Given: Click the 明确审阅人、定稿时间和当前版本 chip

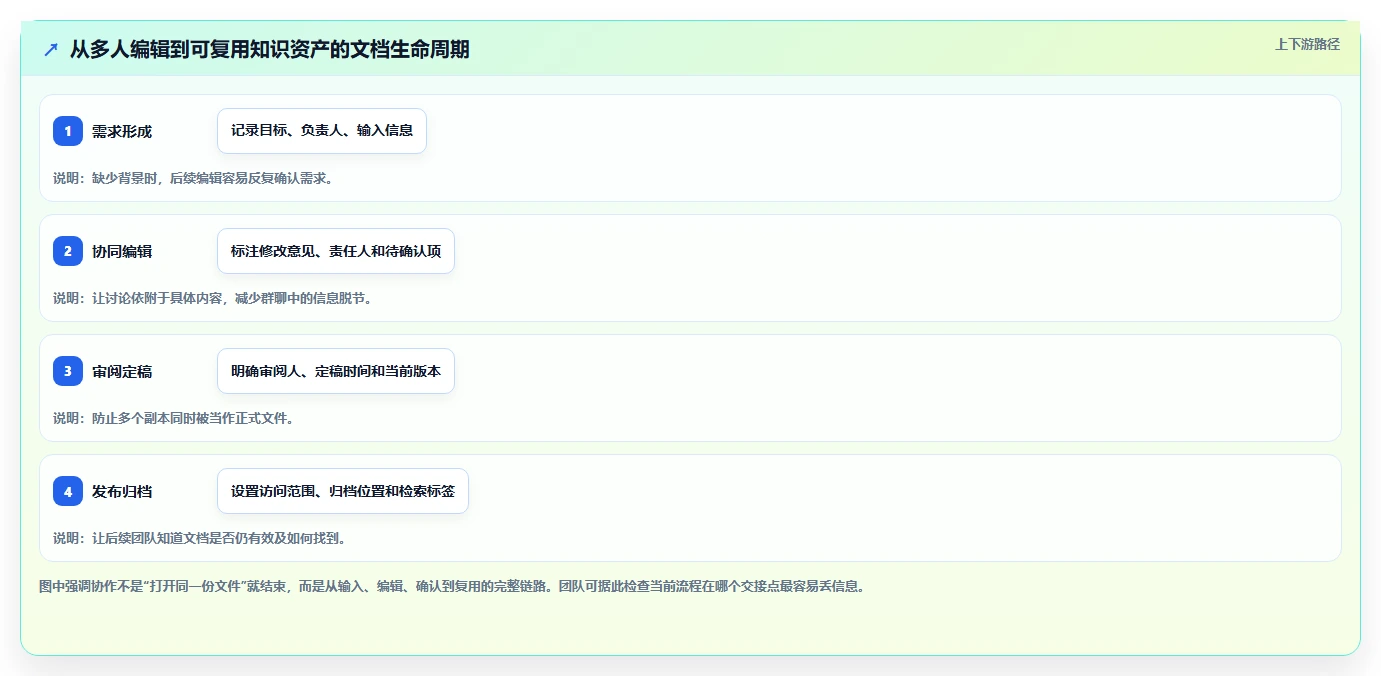Looking at the screenshot, I should [x=336, y=371].
